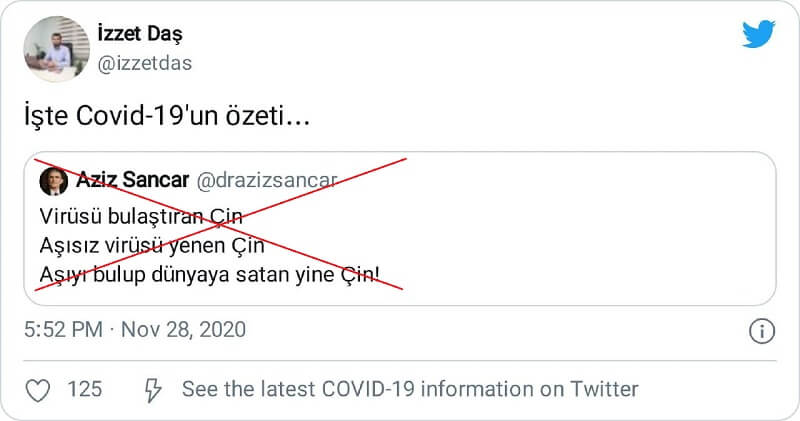Click the Twitter bird logo
800x421 pixels.
tap(759, 33)
